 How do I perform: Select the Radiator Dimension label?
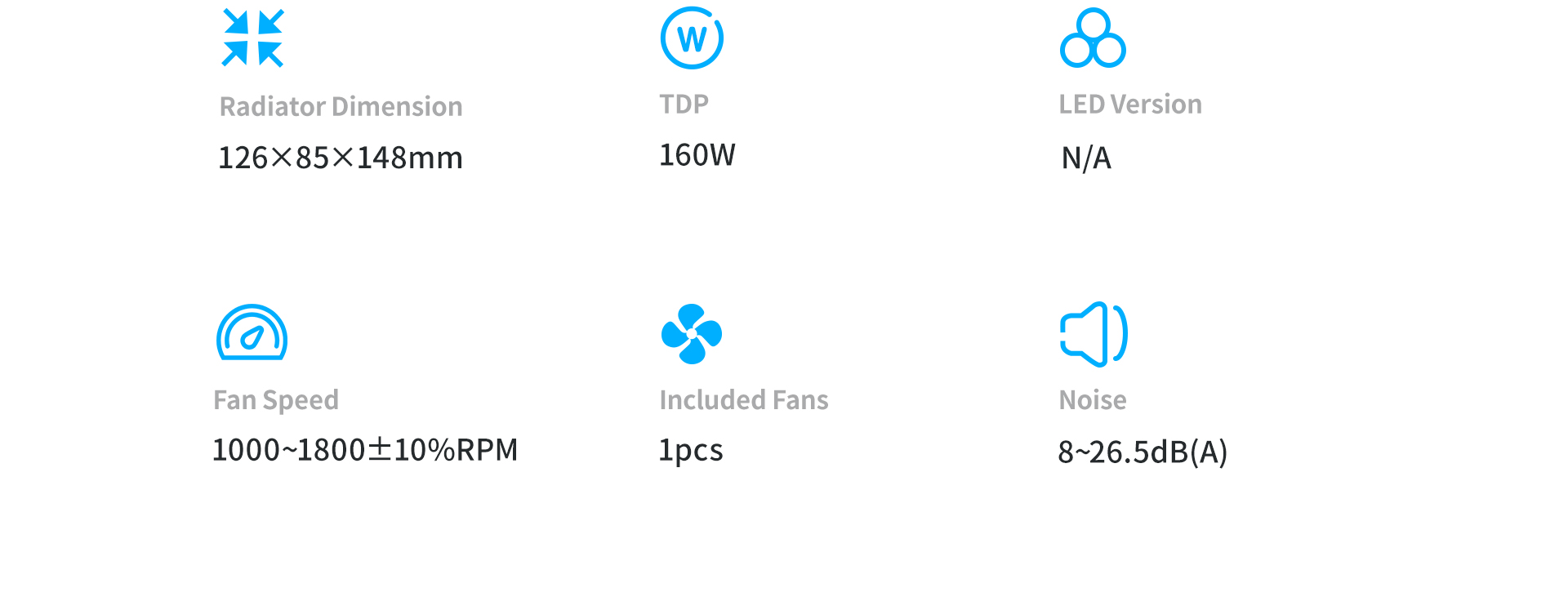pos(341,107)
